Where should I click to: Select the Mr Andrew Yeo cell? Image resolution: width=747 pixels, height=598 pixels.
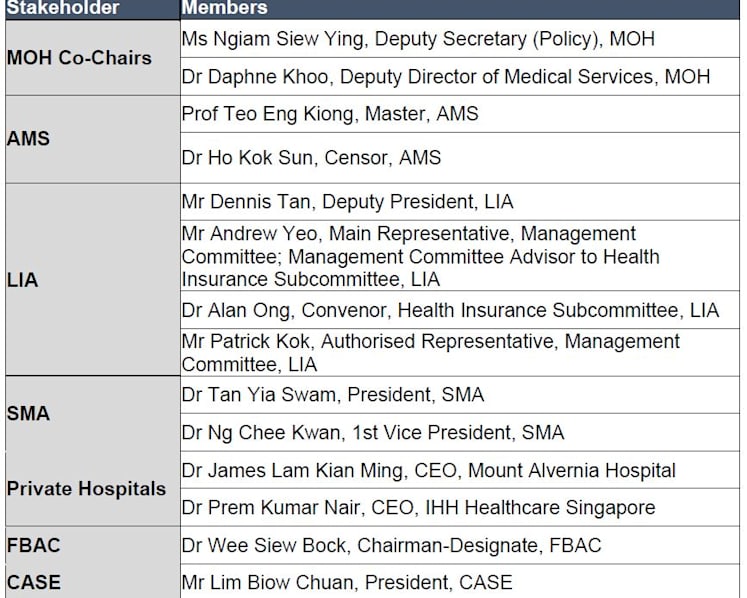pos(460,256)
